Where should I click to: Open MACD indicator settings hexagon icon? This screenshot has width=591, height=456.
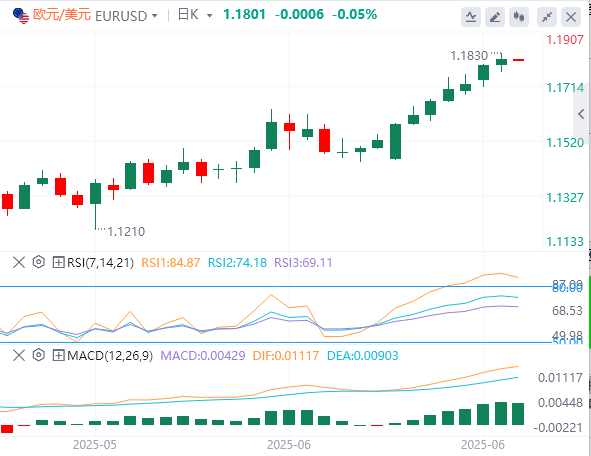coord(39,355)
